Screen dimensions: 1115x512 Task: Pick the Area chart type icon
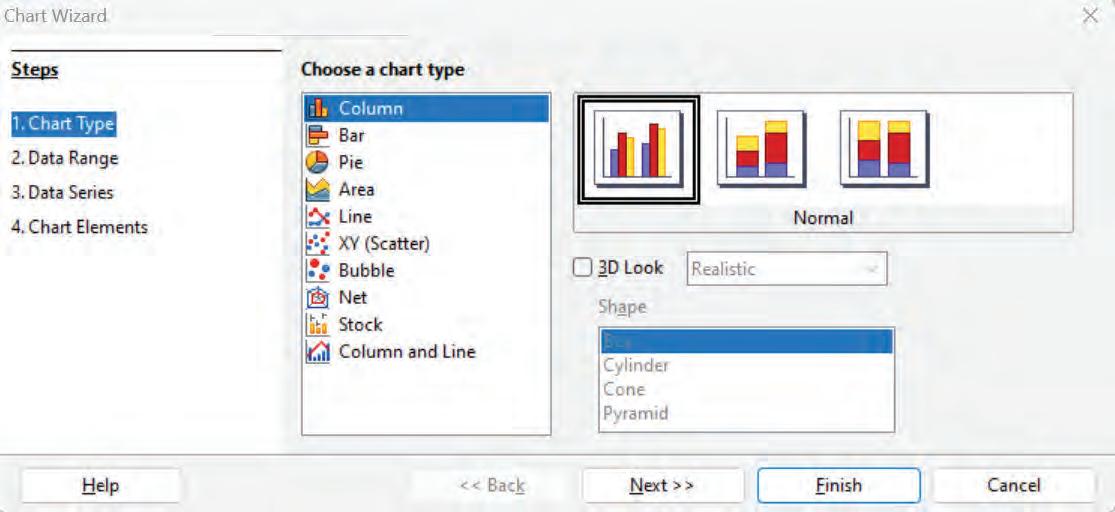click(317, 189)
